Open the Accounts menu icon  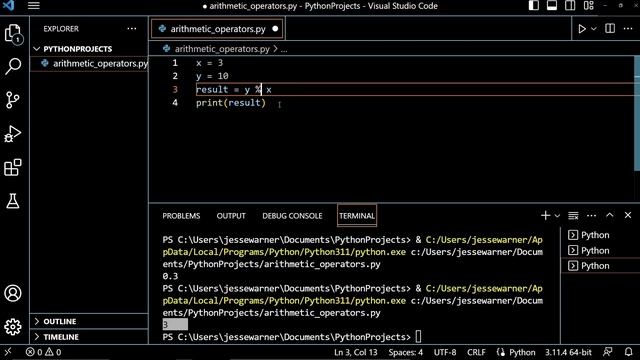[13, 293]
